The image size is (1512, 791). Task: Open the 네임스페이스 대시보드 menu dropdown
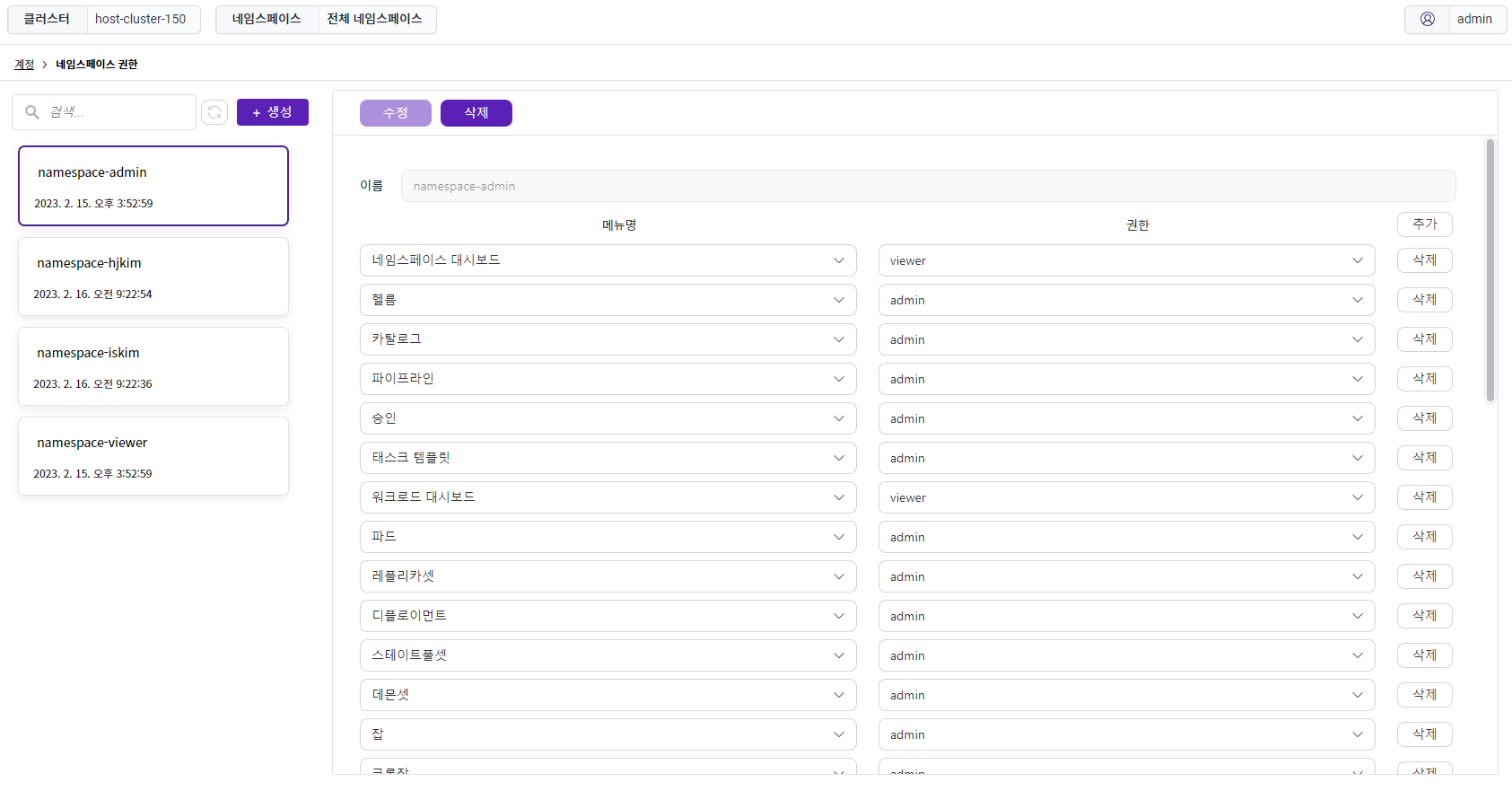(608, 260)
